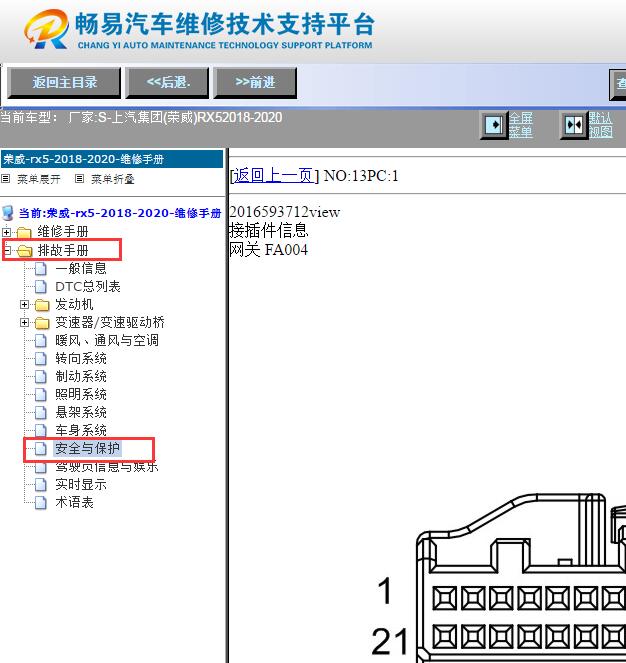Viewport: 626px width, 663px height.
Task: Select 制动系统 in the tree
Action: 81,377
